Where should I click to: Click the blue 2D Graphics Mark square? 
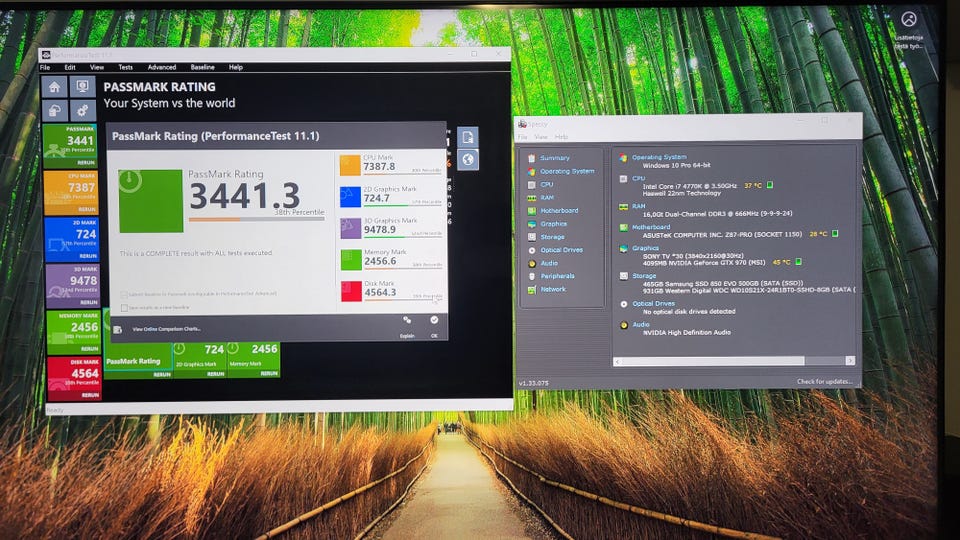(350, 197)
